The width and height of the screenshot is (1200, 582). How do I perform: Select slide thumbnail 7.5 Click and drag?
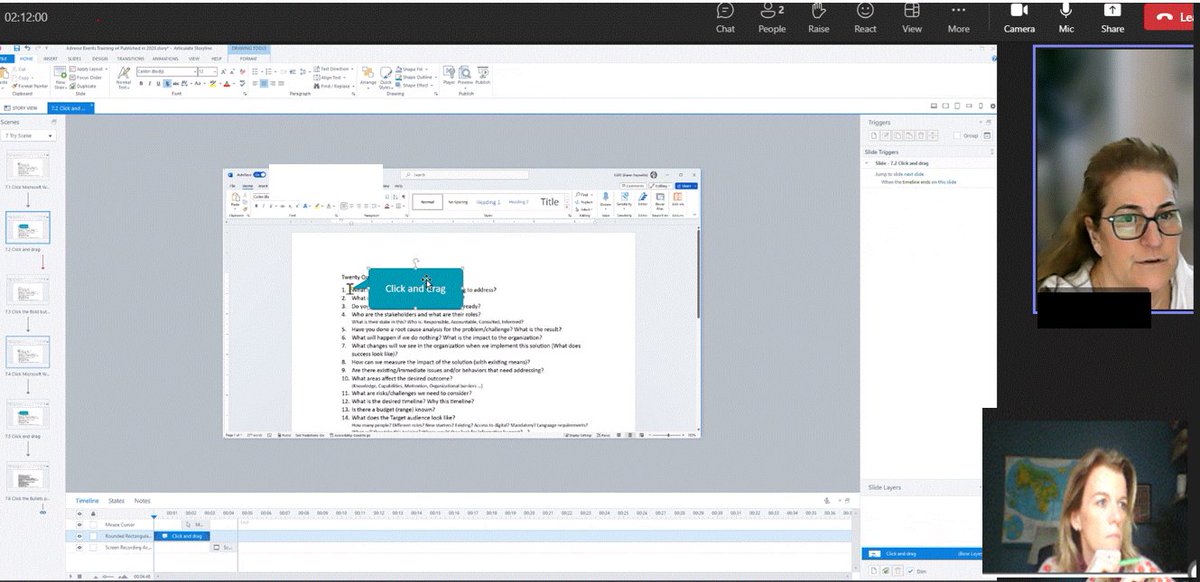pos(27,414)
